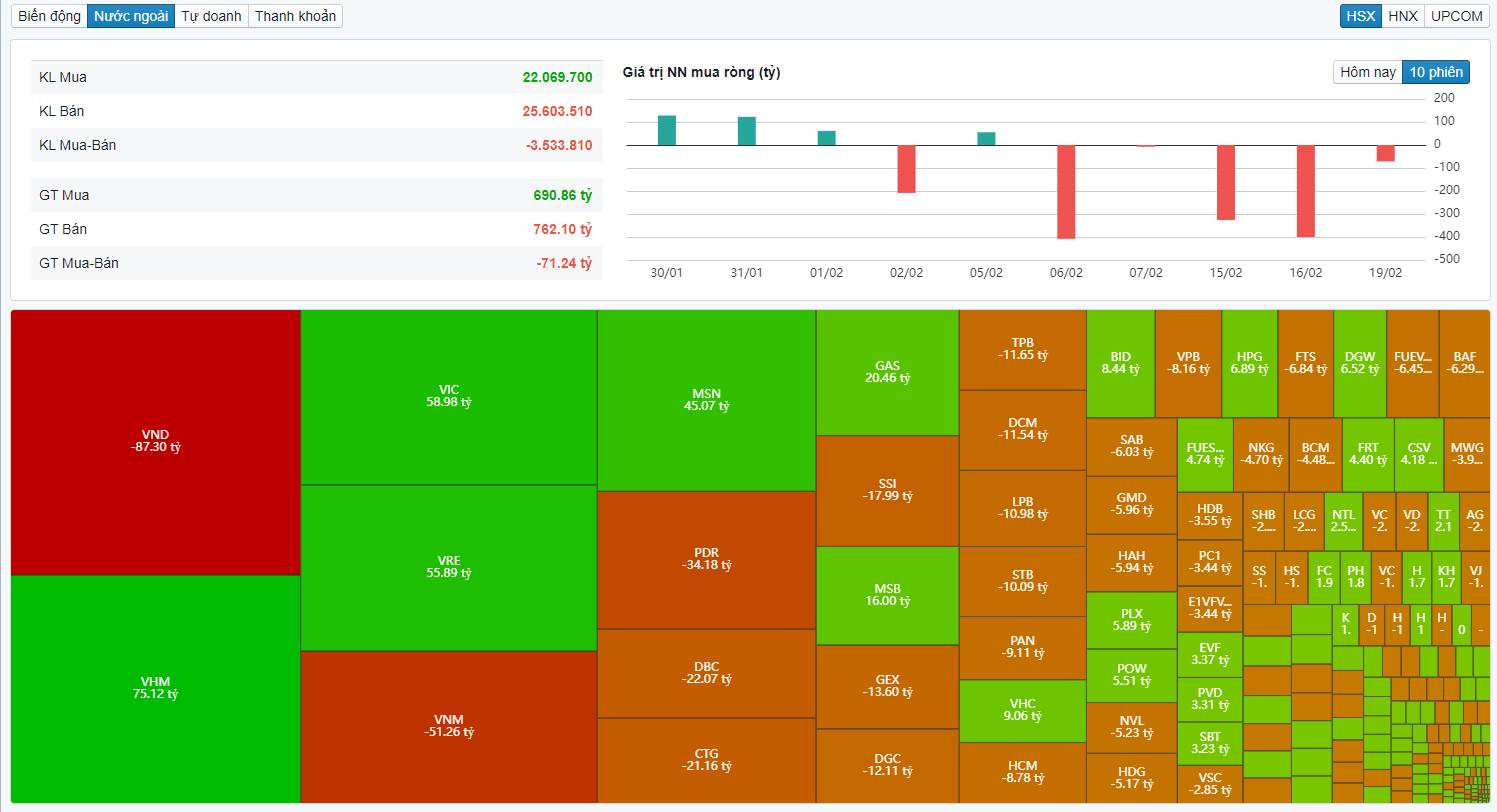Click the DBC treemap tile
This screenshot has width=1497, height=812.
click(x=707, y=674)
